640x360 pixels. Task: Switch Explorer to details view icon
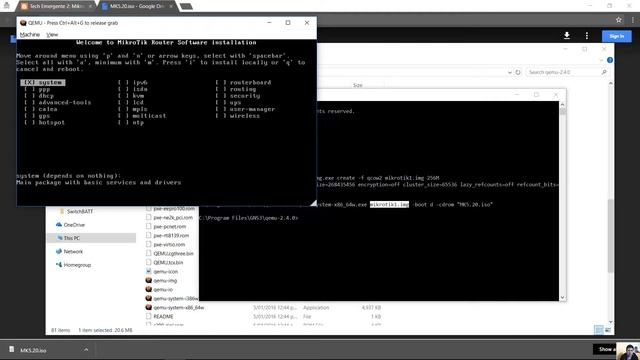(598, 330)
